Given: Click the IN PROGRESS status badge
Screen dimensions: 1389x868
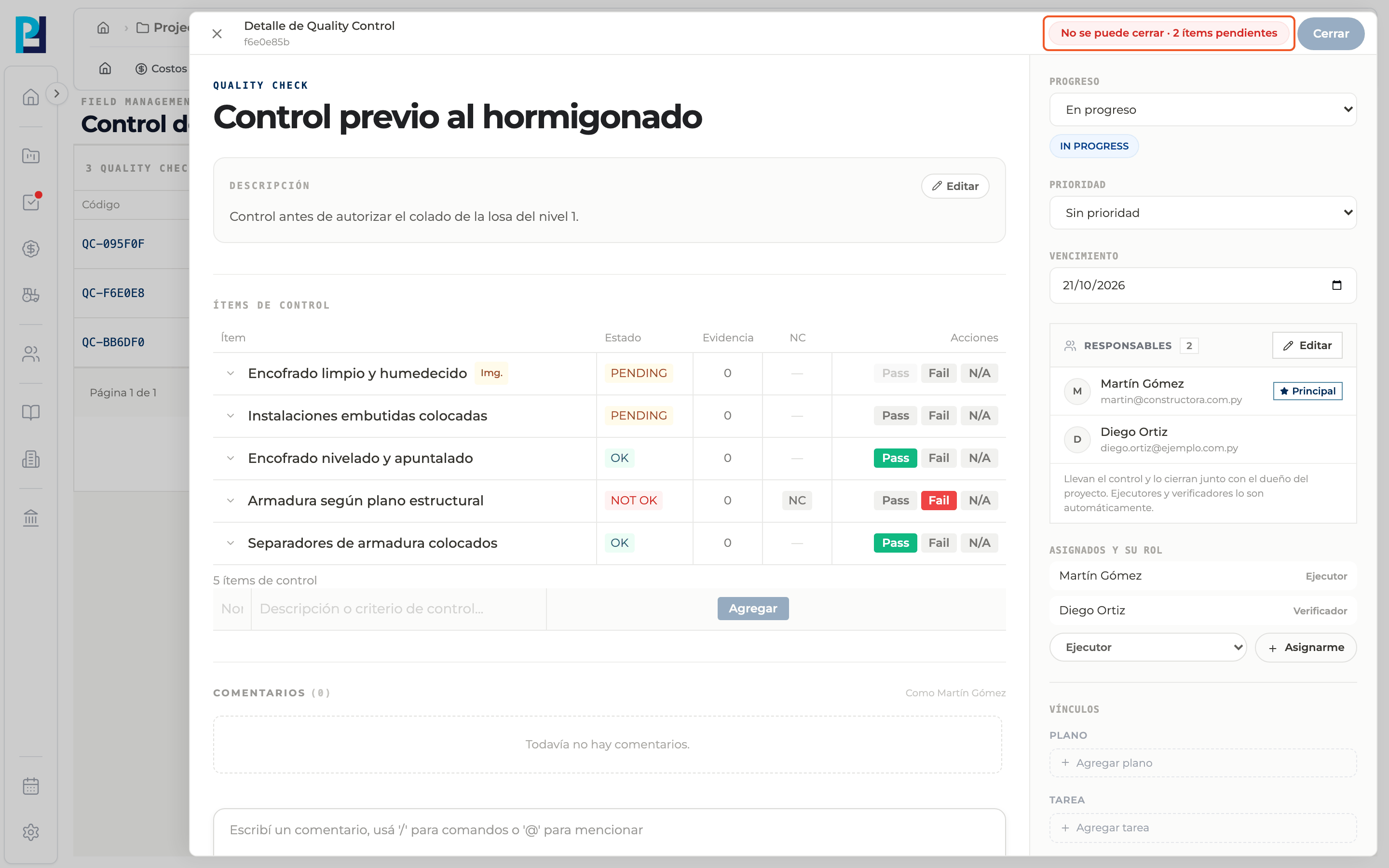Looking at the screenshot, I should point(1093,147).
